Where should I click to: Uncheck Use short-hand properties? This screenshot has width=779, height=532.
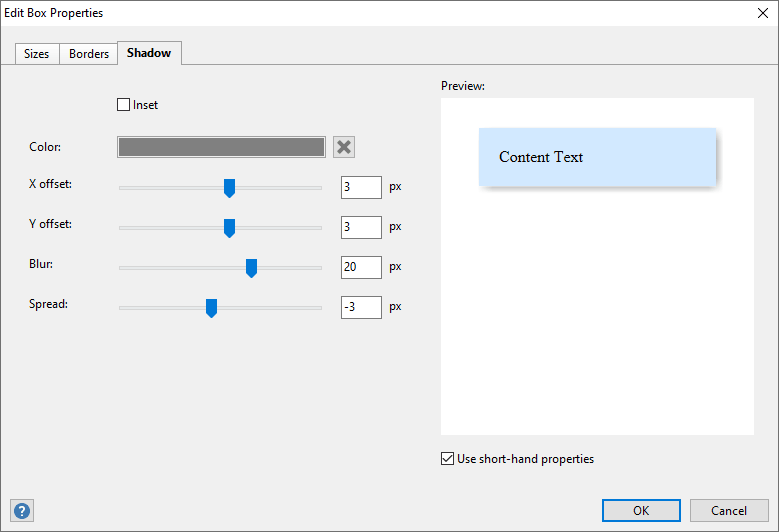click(447, 459)
